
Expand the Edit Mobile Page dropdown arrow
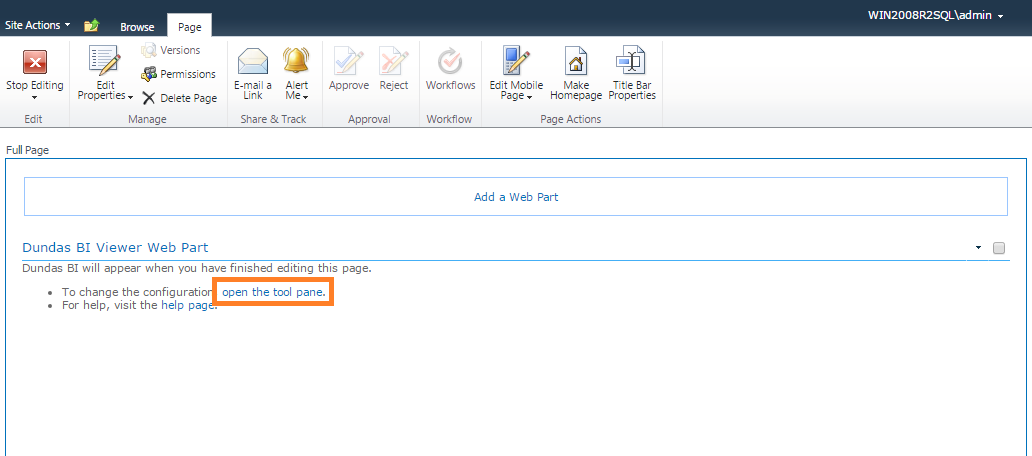530,97
